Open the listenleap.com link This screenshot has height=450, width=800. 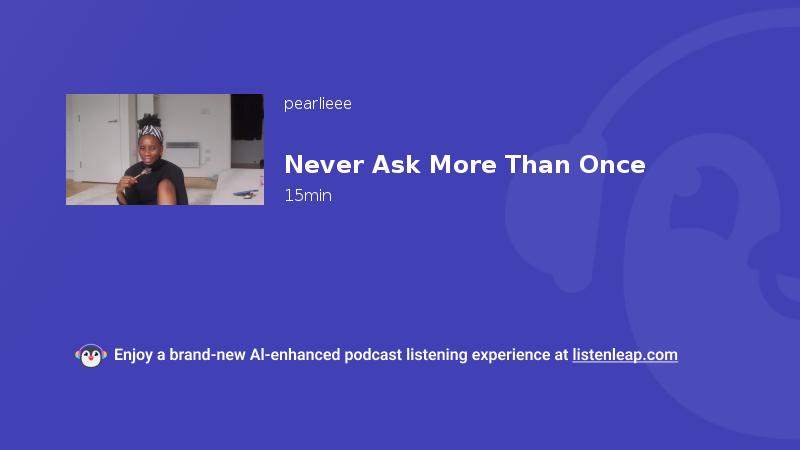coord(625,355)
